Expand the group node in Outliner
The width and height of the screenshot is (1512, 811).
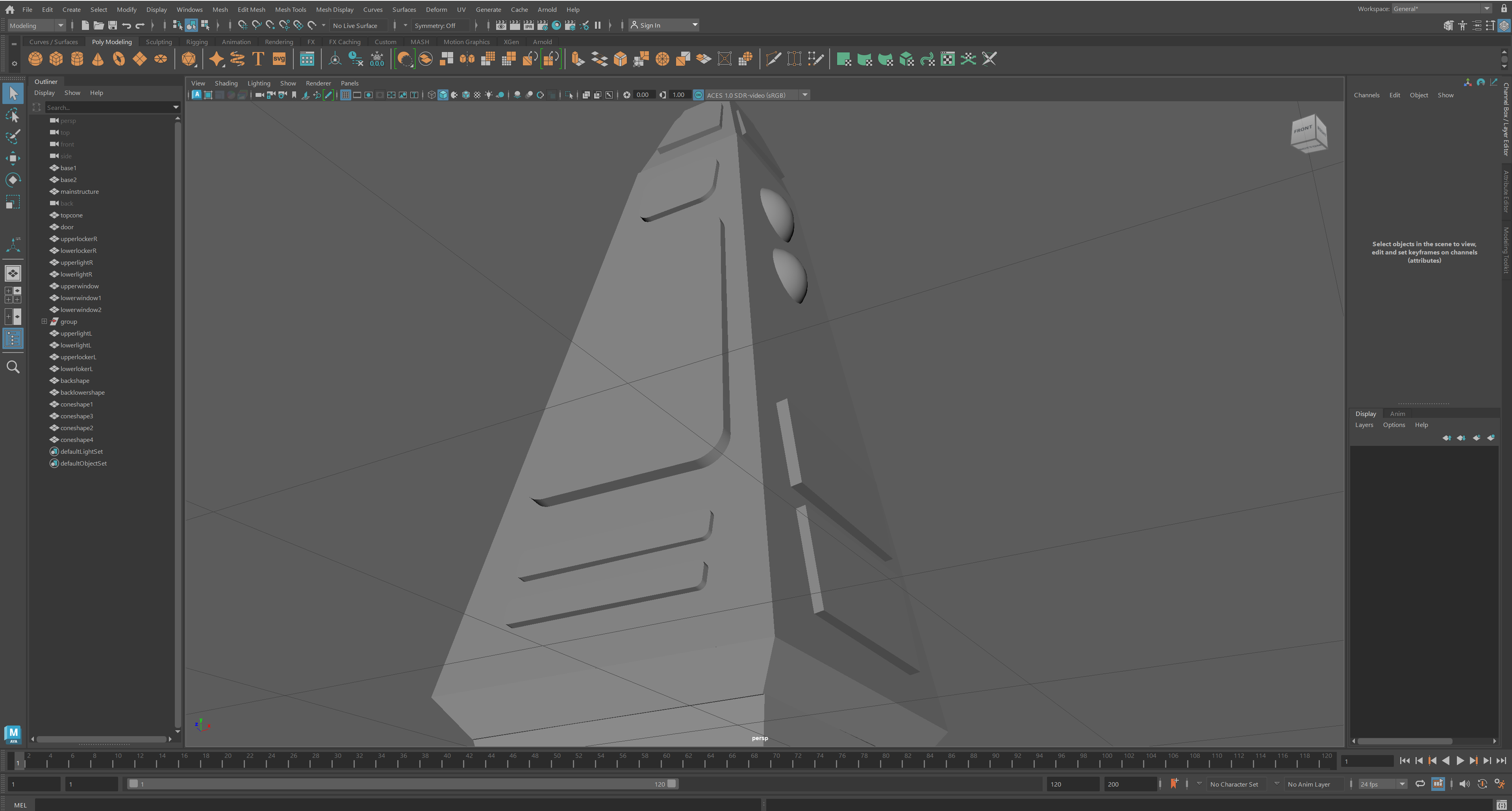click(44, 322)
